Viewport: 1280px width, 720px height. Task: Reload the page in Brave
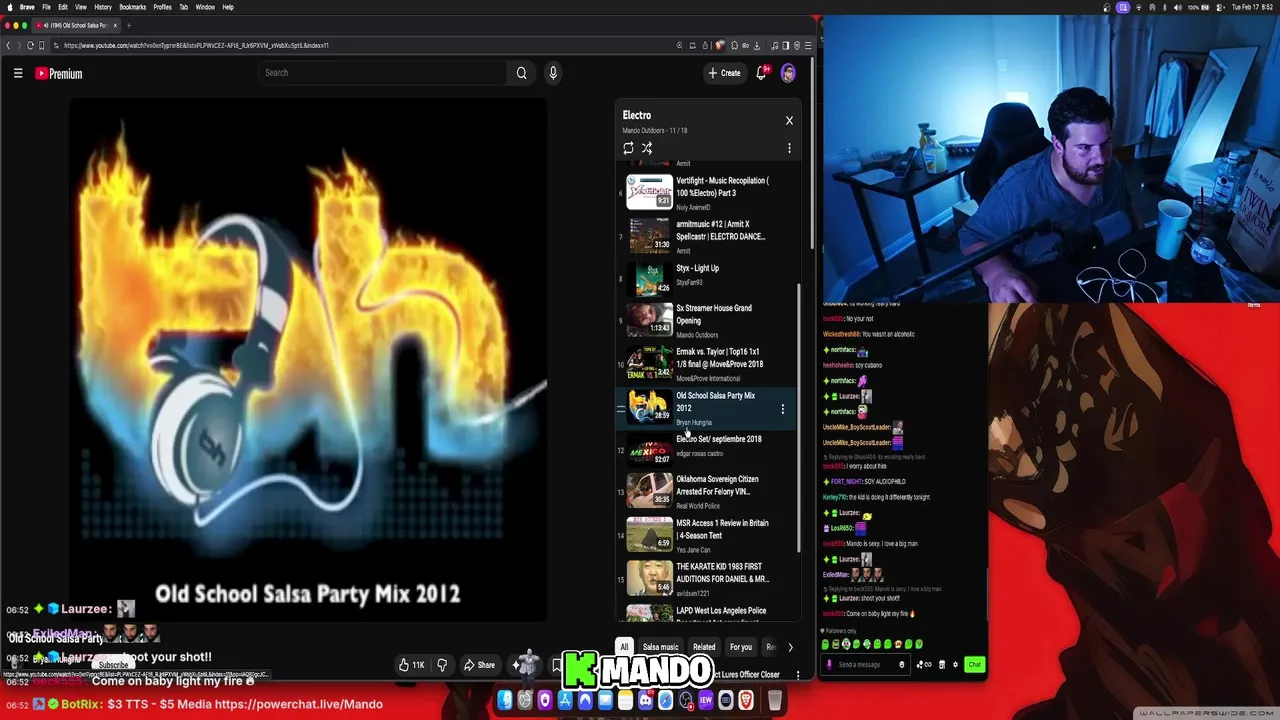coord(30,45)
